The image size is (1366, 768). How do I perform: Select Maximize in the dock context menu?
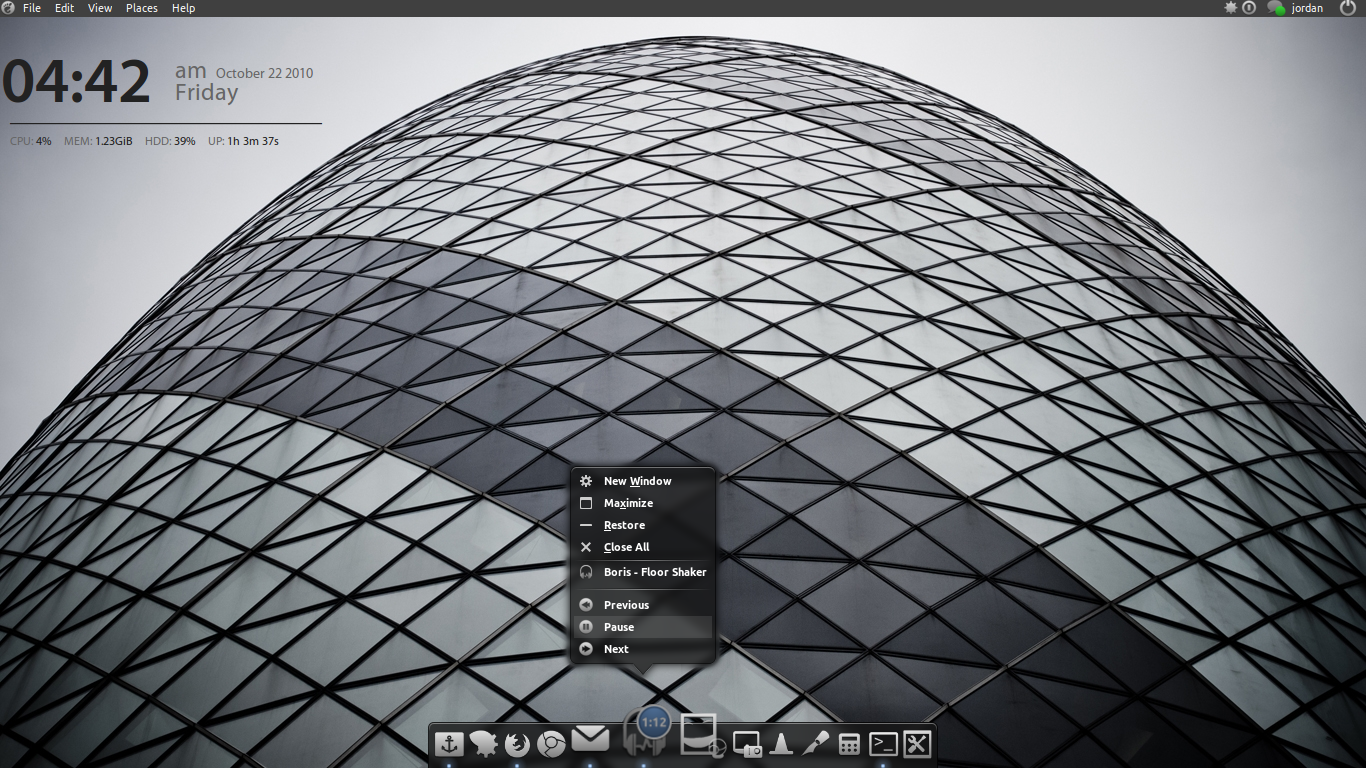click(643, 503)
